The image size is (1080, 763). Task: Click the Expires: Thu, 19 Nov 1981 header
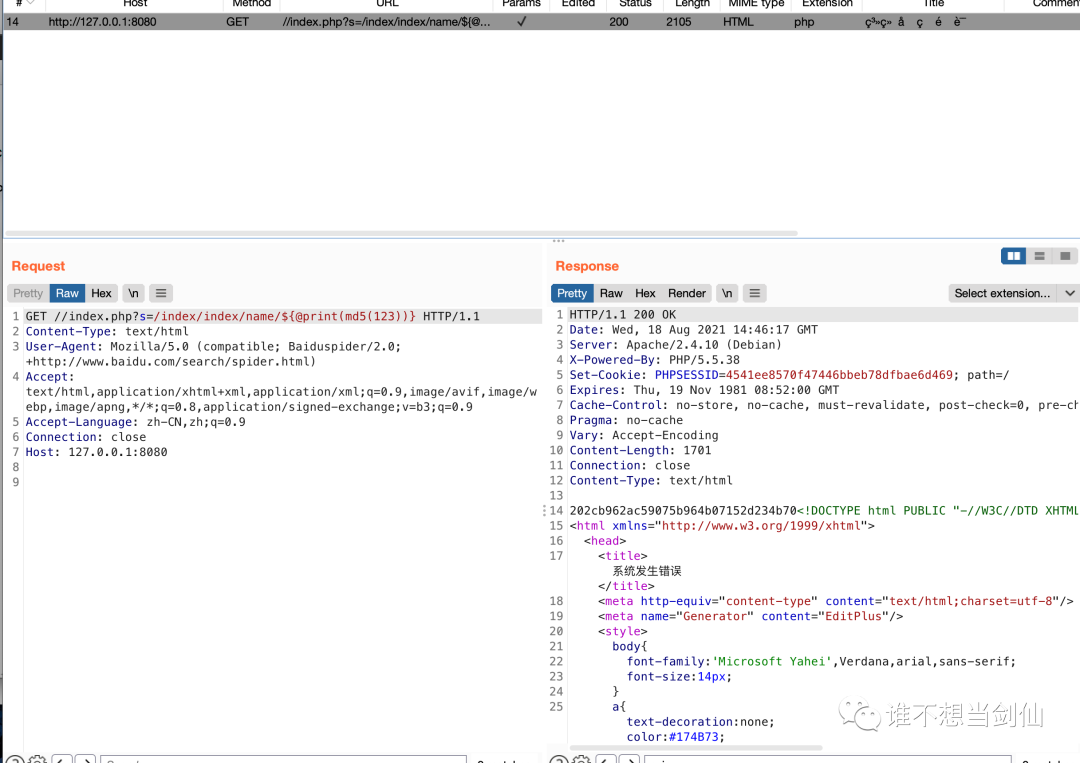click(704, 390)
